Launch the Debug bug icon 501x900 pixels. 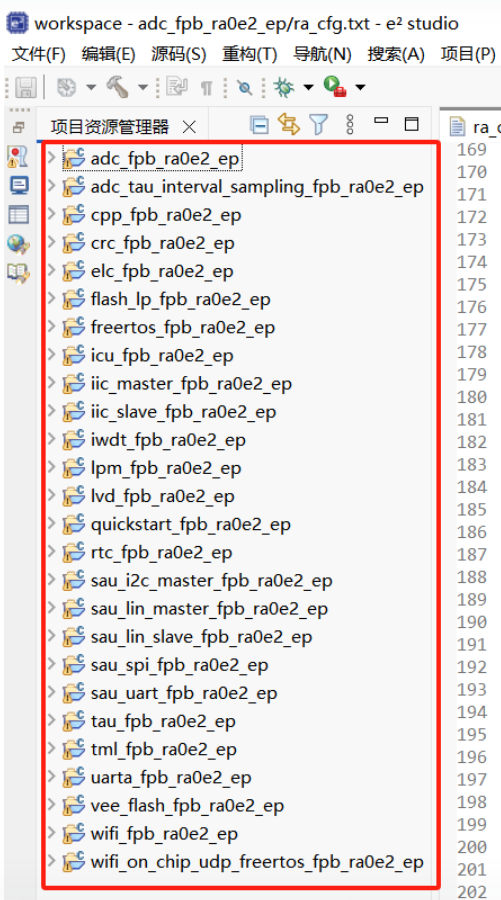(283, 87)
